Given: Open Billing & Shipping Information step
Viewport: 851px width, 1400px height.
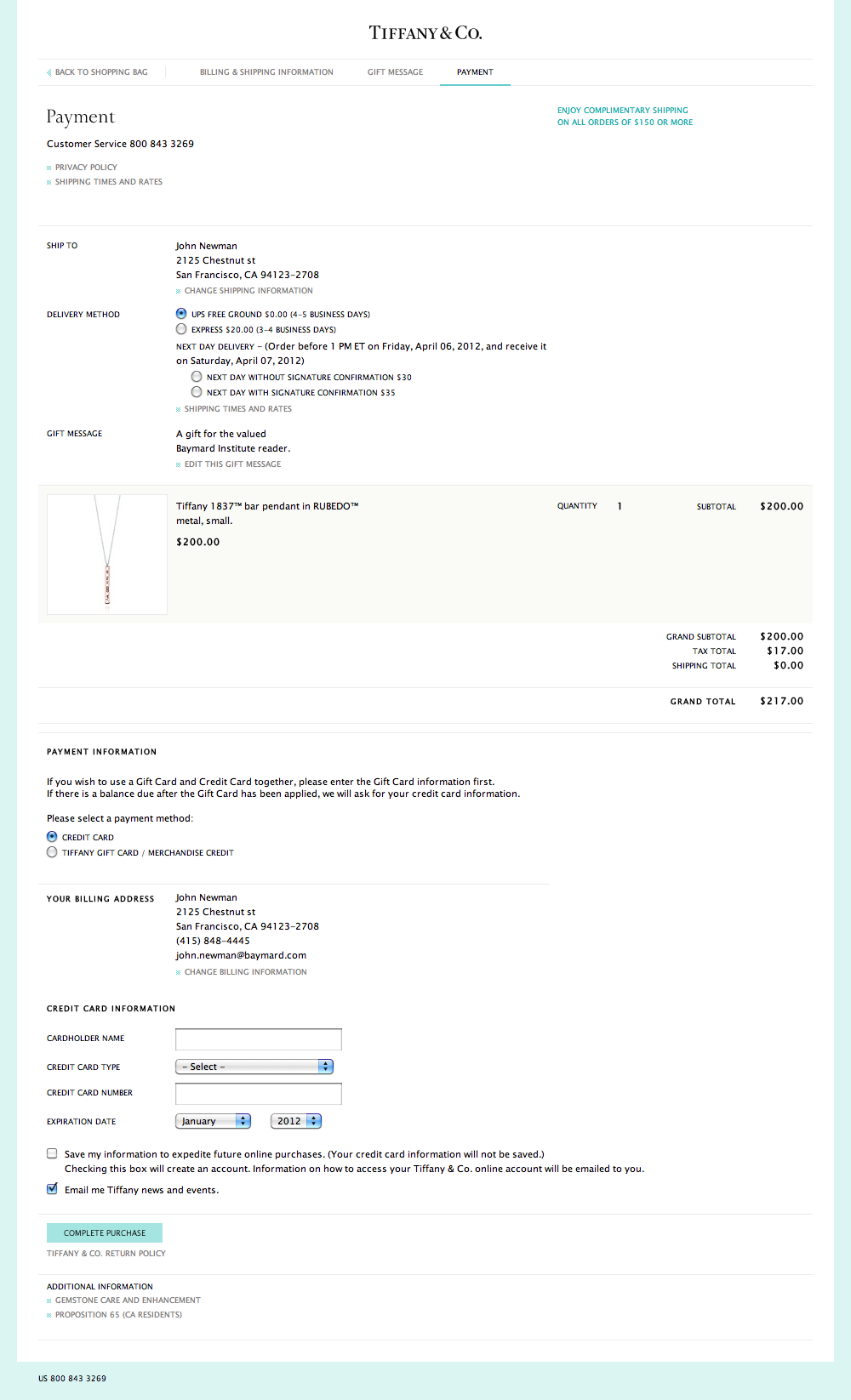Looking at the screenshot, I should 266,72.
